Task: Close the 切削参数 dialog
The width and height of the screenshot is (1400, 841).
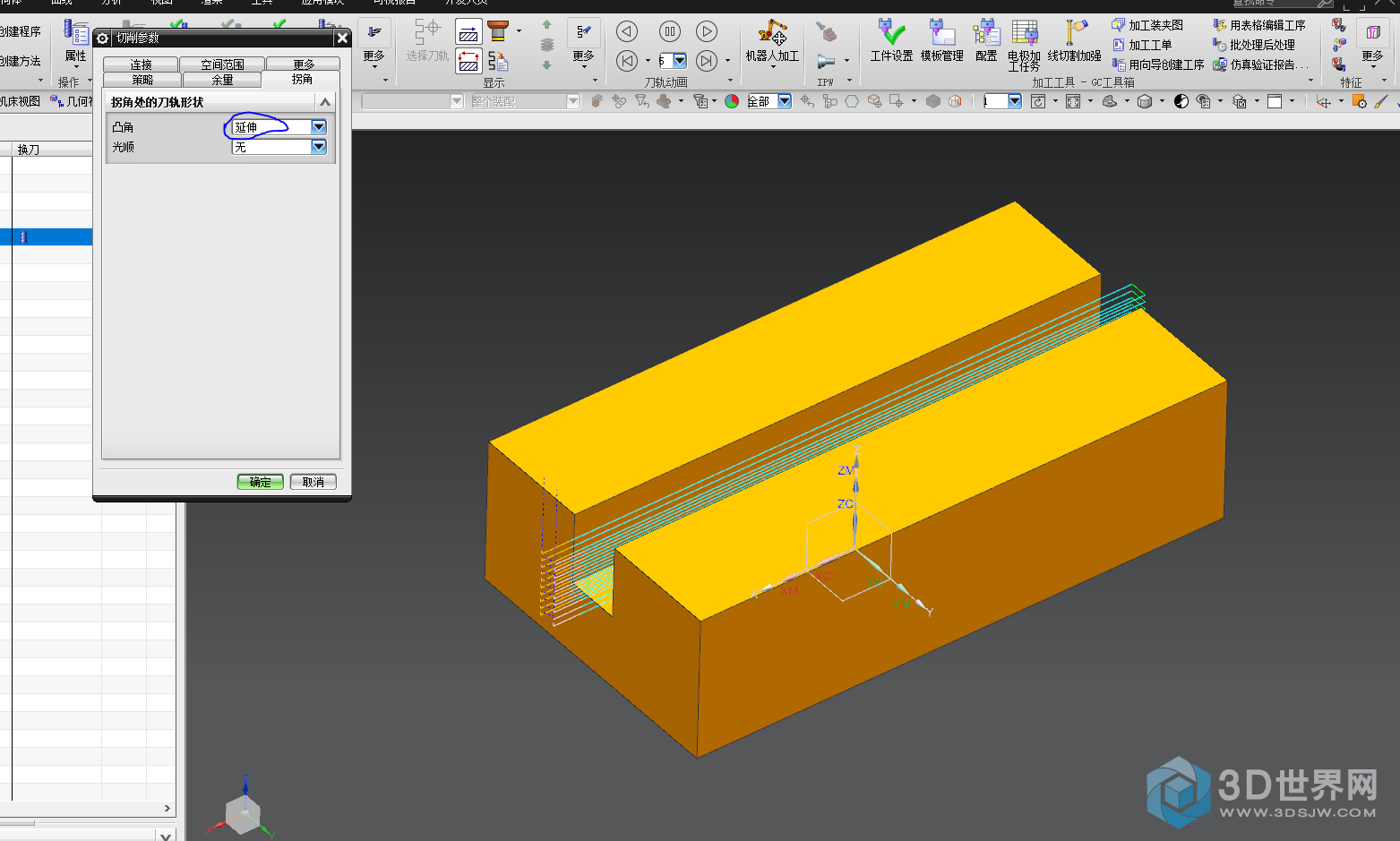Action: 342,38
